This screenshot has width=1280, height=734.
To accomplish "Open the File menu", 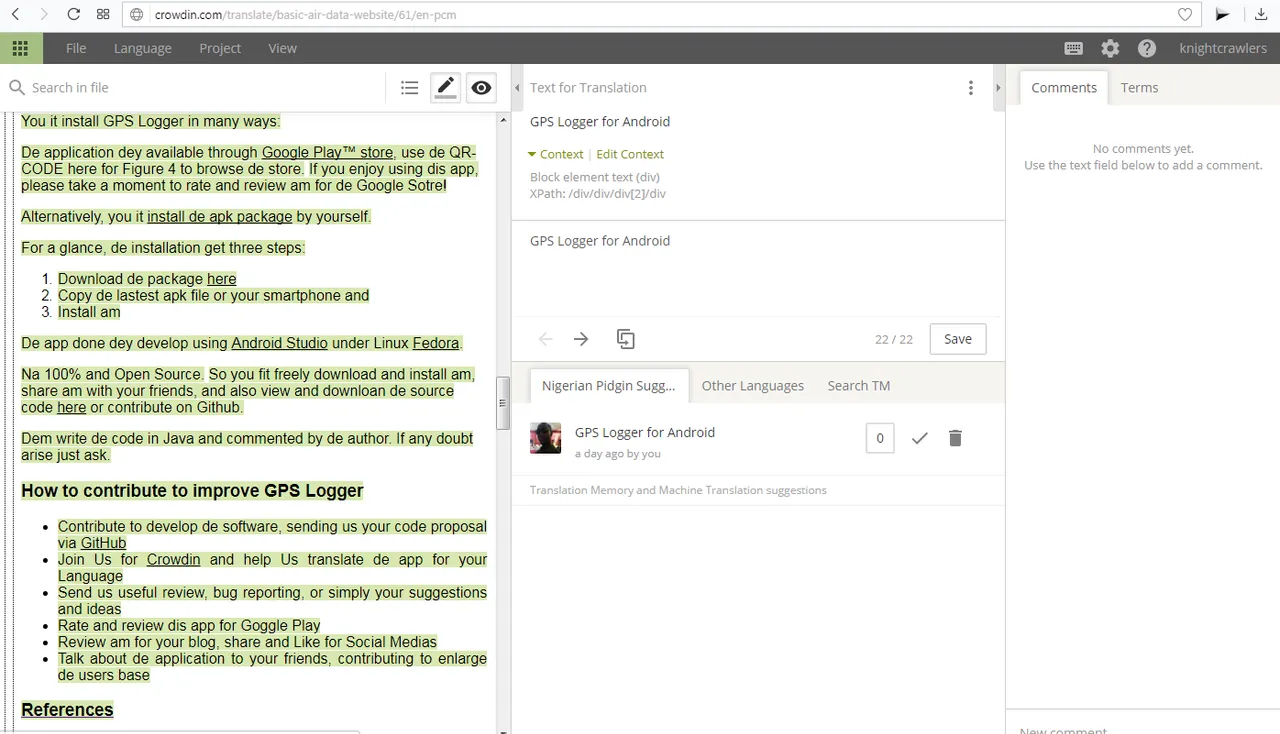I will coord(76,48).
